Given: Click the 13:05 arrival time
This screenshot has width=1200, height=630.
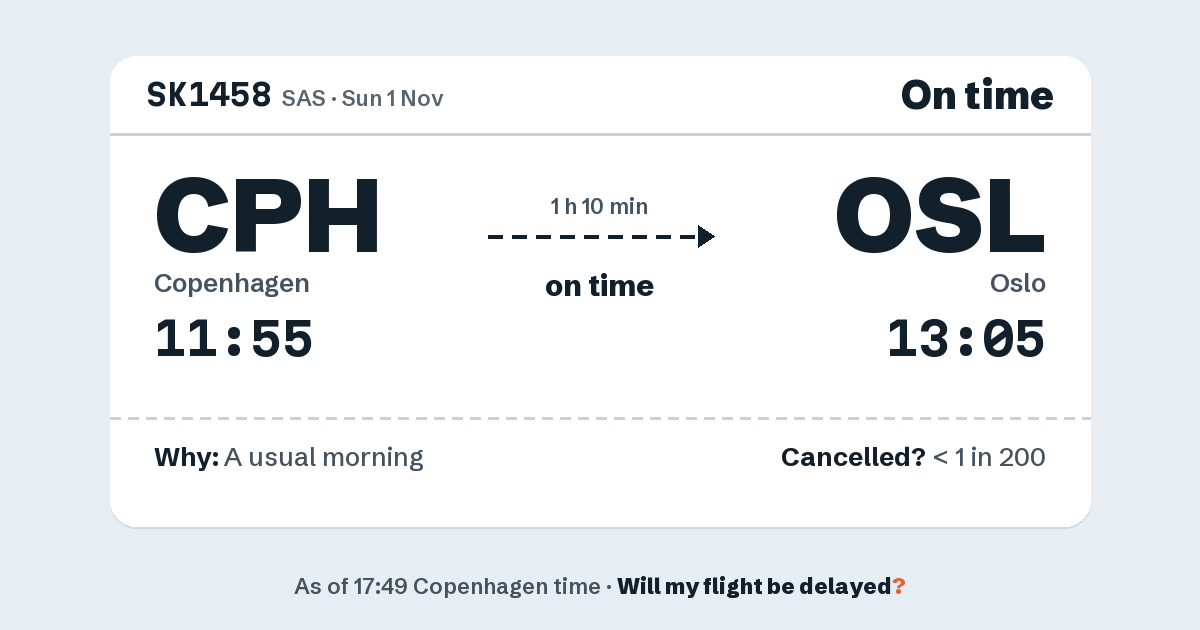Looking at the screenshot, I should tap(966, 339).
